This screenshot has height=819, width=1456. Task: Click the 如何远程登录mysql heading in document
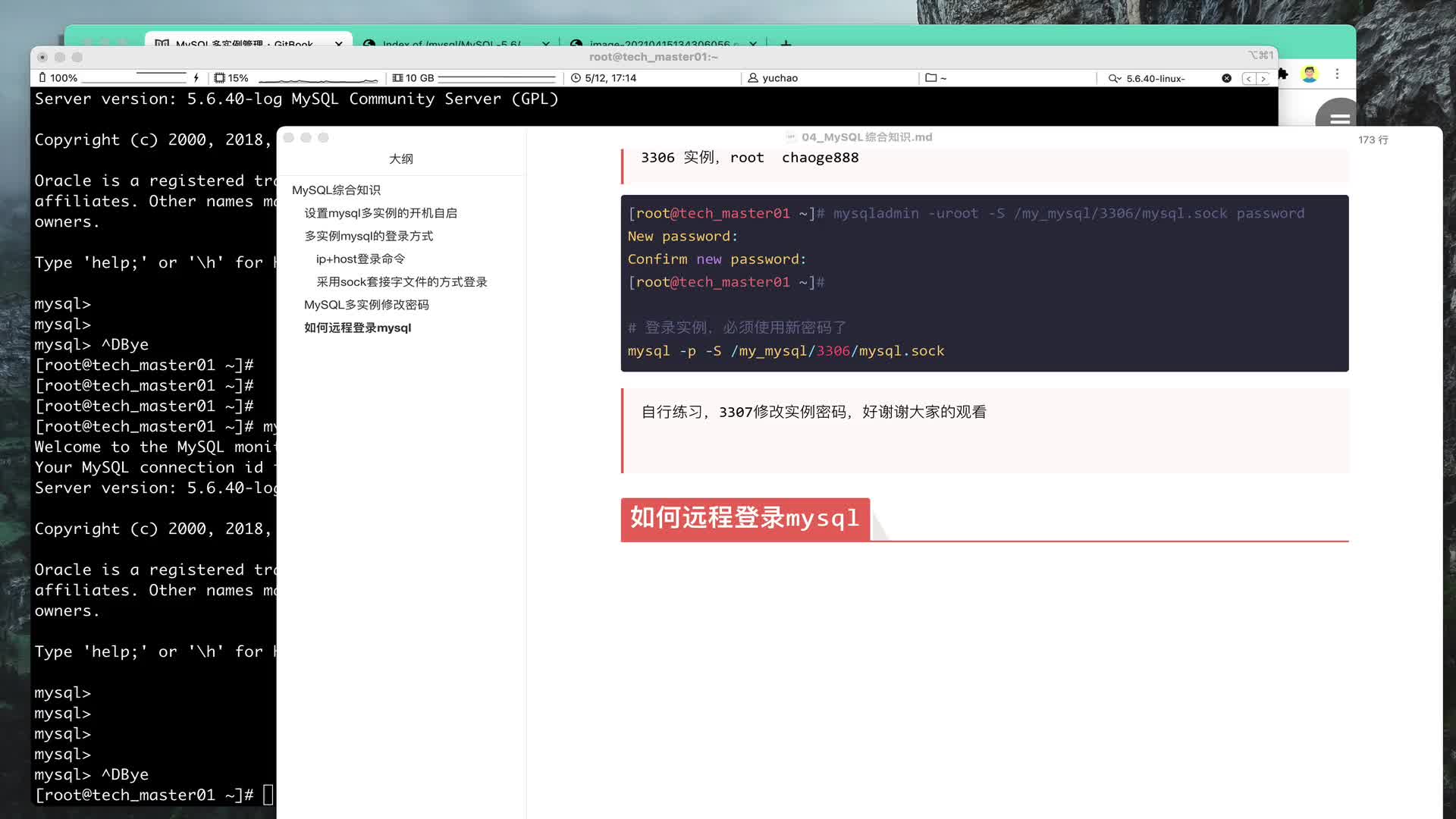745,518
